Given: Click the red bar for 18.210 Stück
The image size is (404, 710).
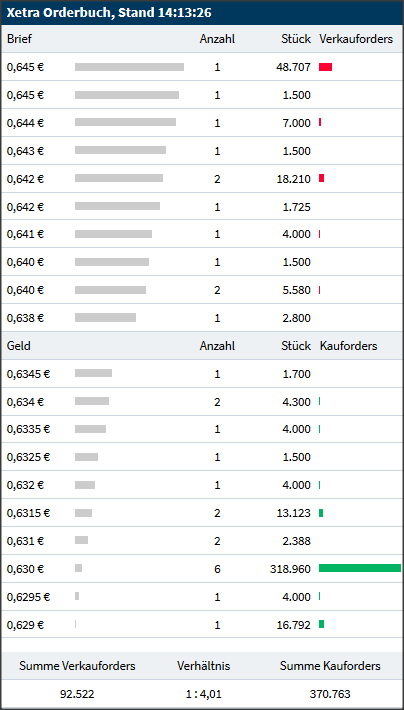Looking at the screenshot, I should click(322, 178).
